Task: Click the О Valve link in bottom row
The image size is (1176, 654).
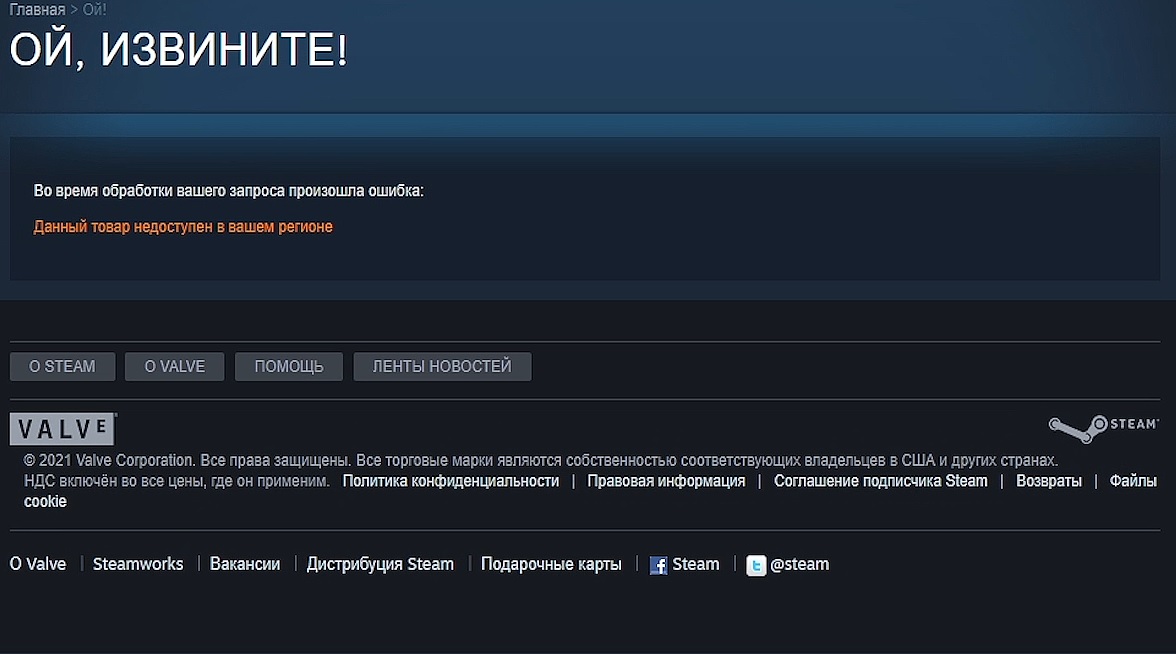Action: pos(38,564)
